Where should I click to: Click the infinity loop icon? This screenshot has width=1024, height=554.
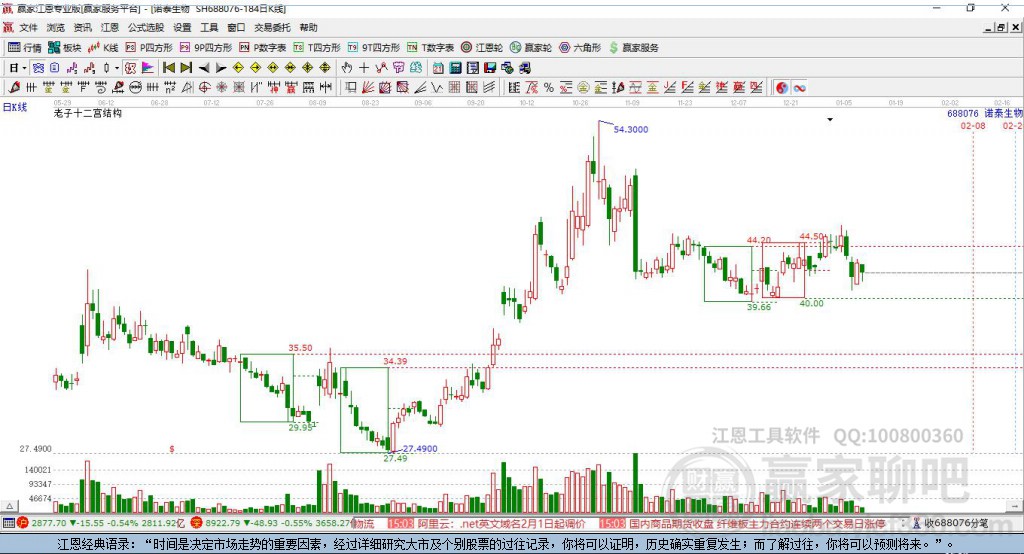pyautogui.click(x=799, y=88)
